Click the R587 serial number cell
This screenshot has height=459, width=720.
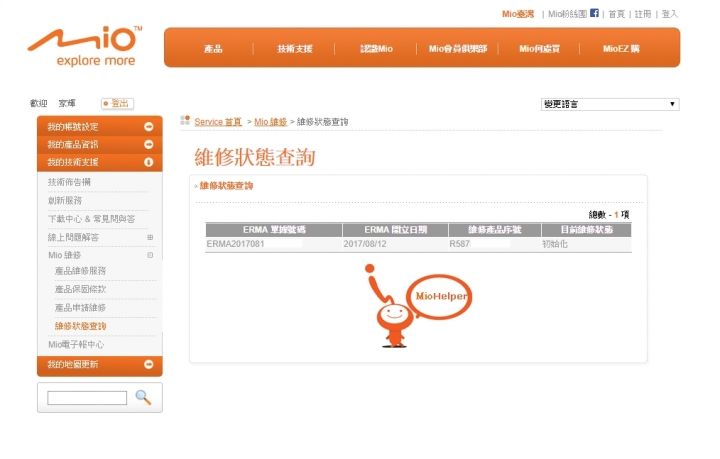[495, 244]
